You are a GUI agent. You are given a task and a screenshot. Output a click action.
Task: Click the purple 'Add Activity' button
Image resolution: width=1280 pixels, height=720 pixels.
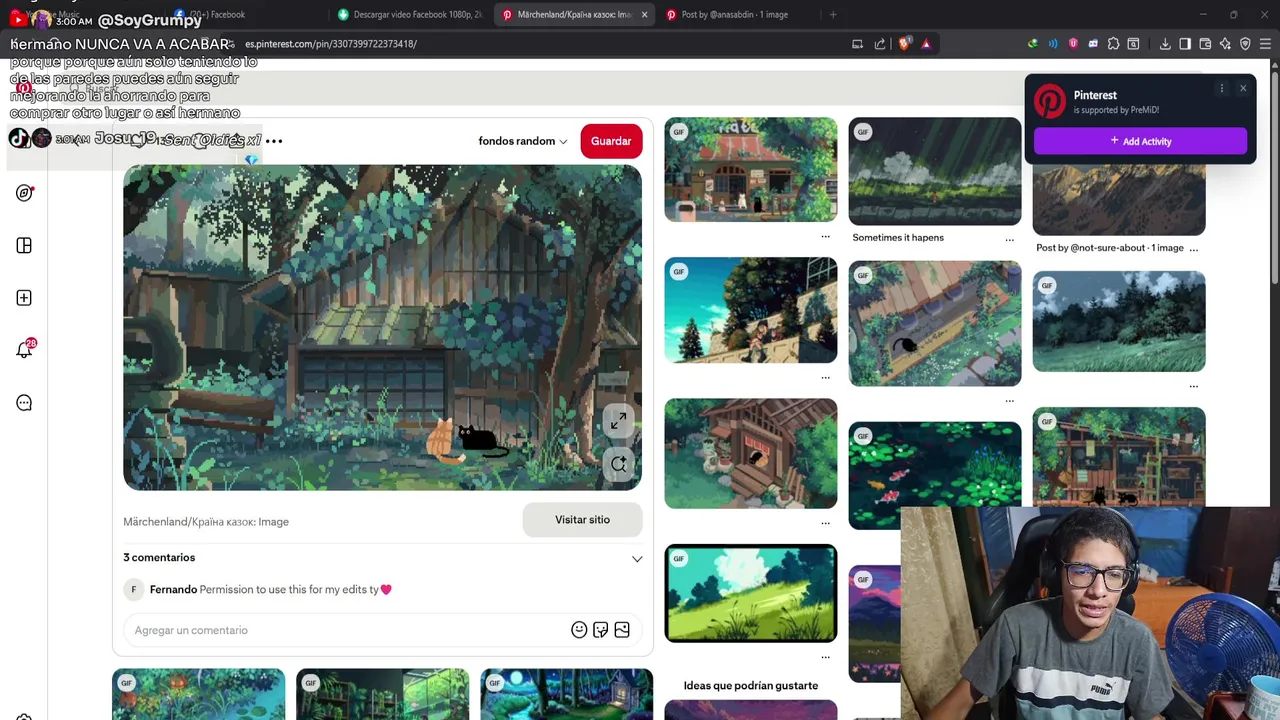pyautogui.click(x=1140, y=141)
